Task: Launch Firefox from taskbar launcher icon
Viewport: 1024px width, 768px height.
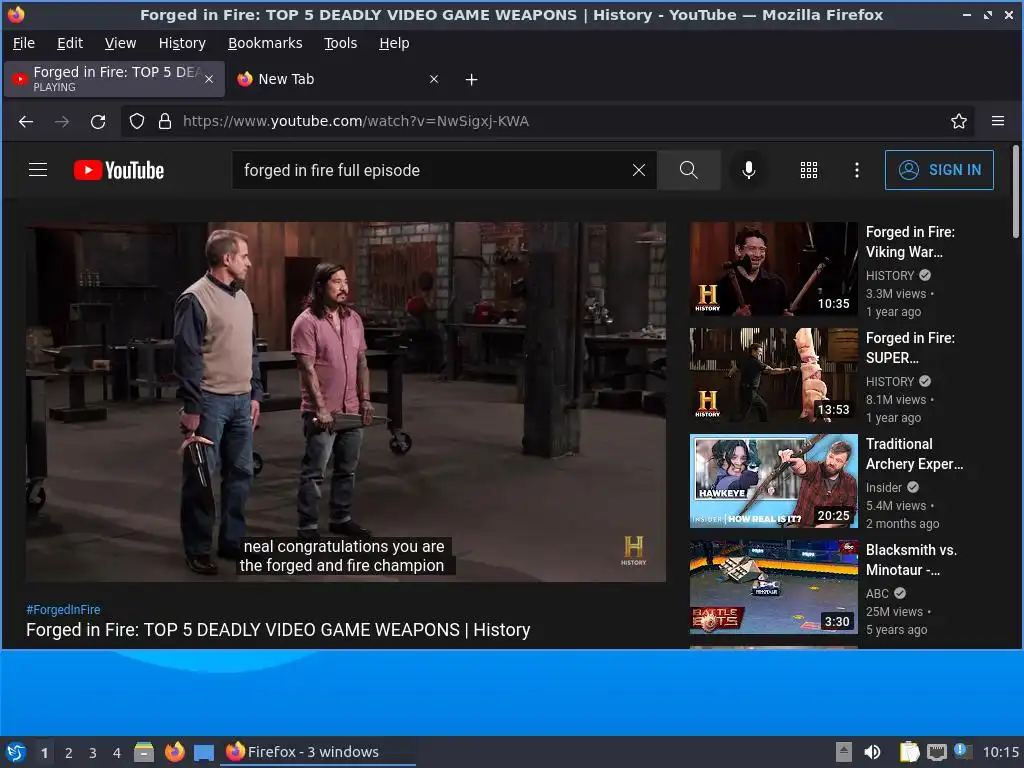Action: pyautogui.click(x=174, y=752)
